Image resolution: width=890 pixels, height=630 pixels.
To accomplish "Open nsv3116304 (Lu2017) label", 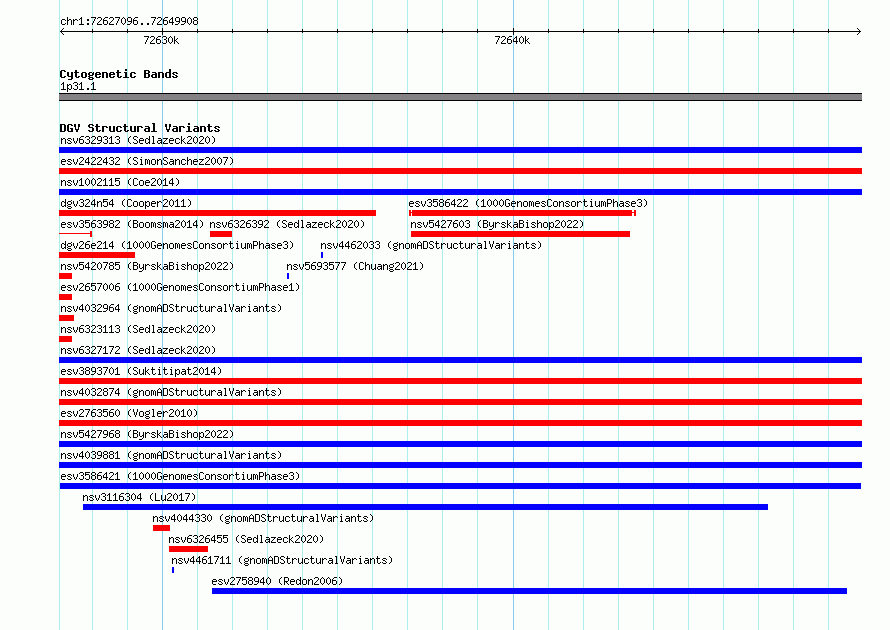I will pos(139,497).
